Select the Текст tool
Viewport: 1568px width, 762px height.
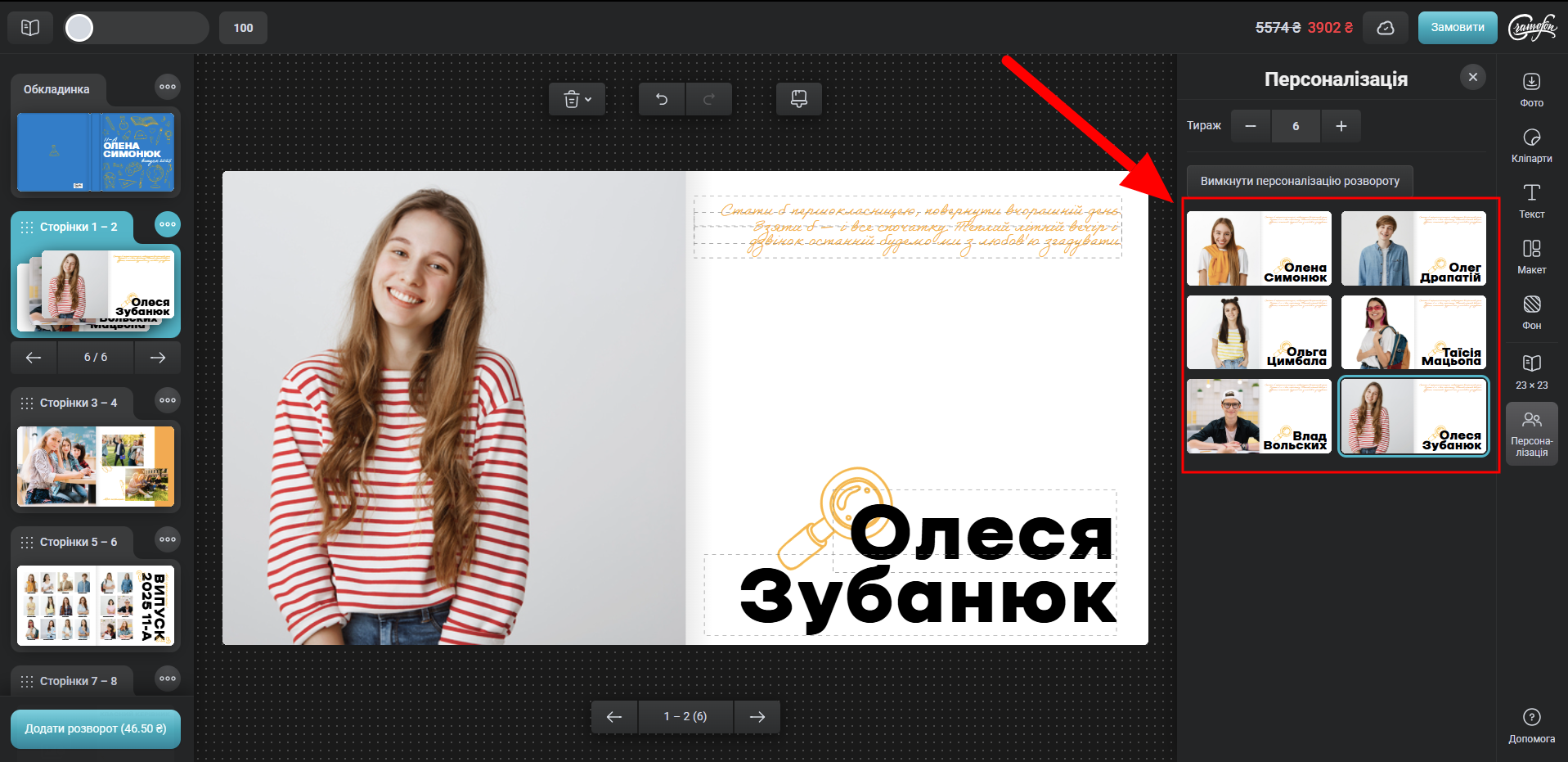point(1531,201)
